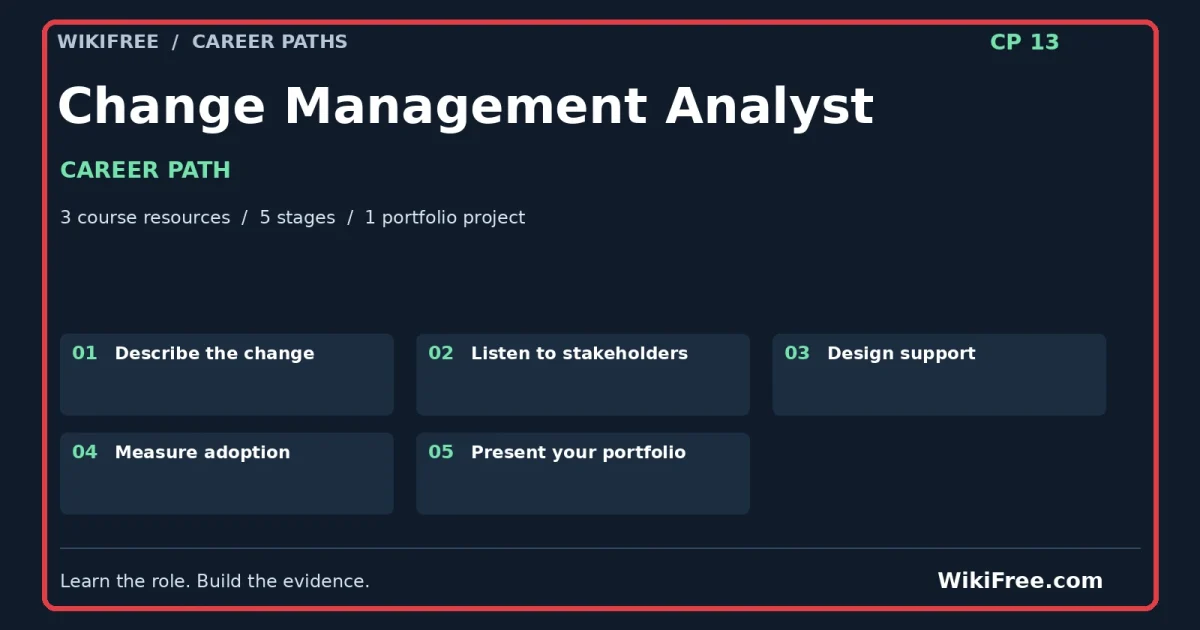1200x630 pixels.
Task: Click 'Learn the role. Build the evidence.' tagline
Action: click(x=215, y=581)
